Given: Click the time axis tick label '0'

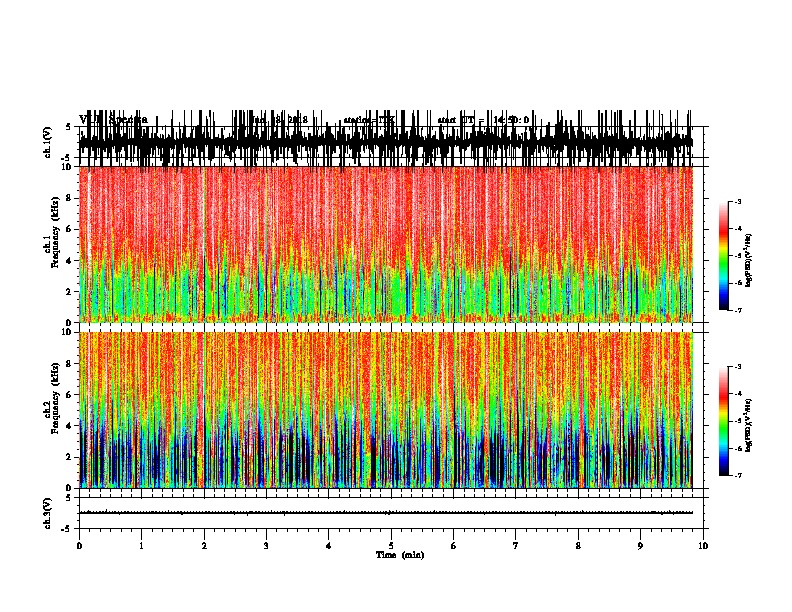Looking at the screenshot, I should click(x=79, y=546).
